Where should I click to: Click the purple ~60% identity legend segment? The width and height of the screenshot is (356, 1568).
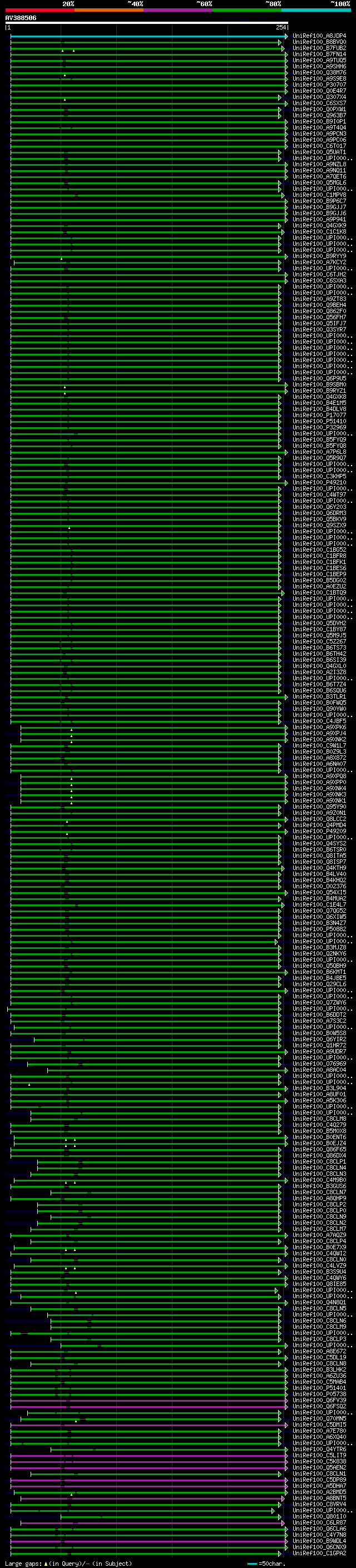[x=179, y=10]
